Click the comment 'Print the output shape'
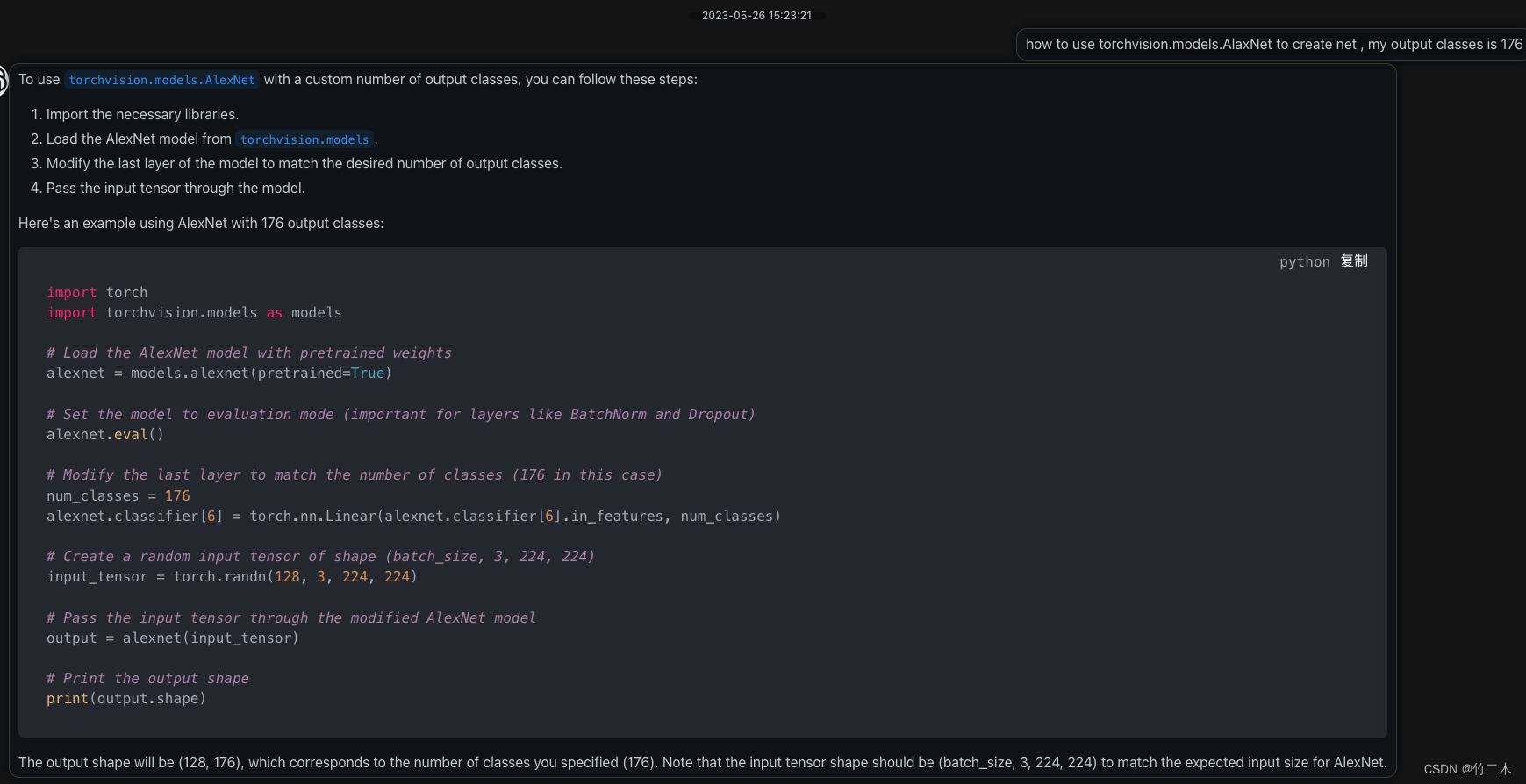This screenshot has height=784, width=1526. tap(147, 678)
